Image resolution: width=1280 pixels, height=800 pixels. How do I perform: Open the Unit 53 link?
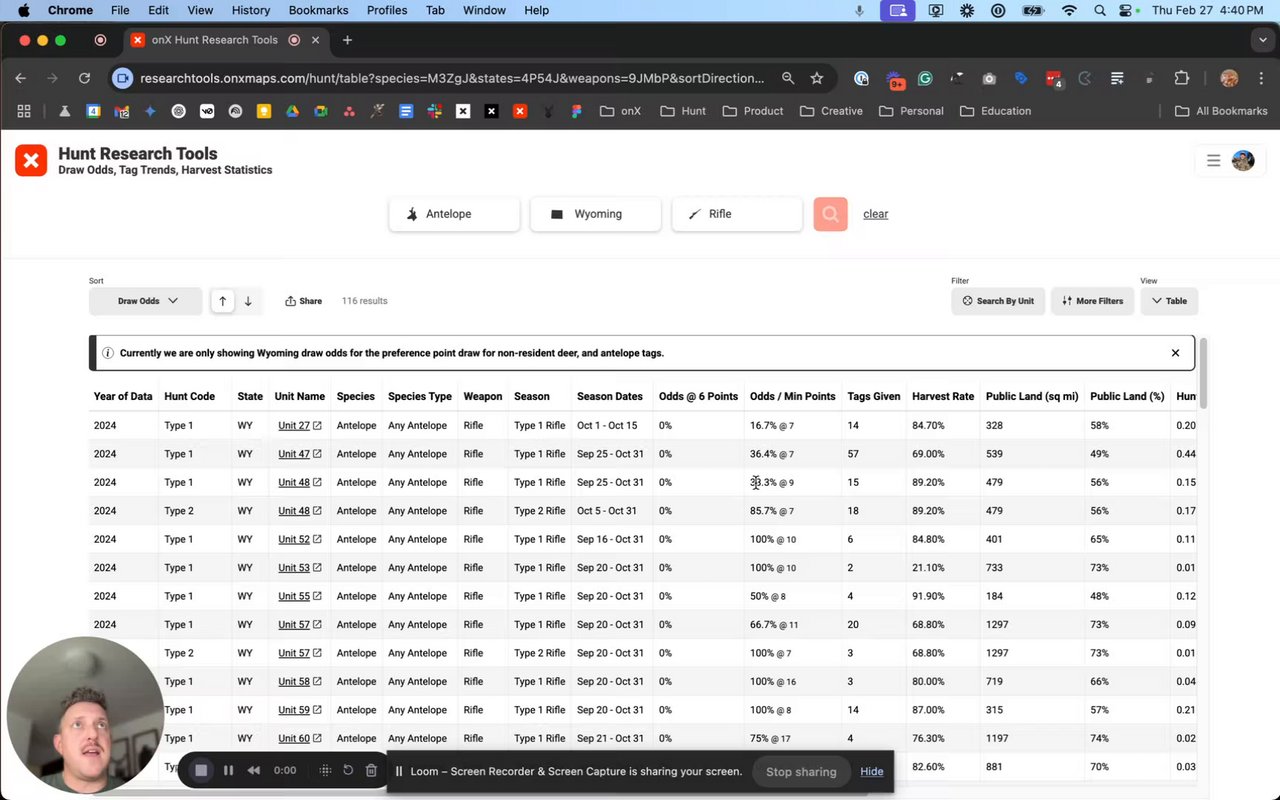299,568
